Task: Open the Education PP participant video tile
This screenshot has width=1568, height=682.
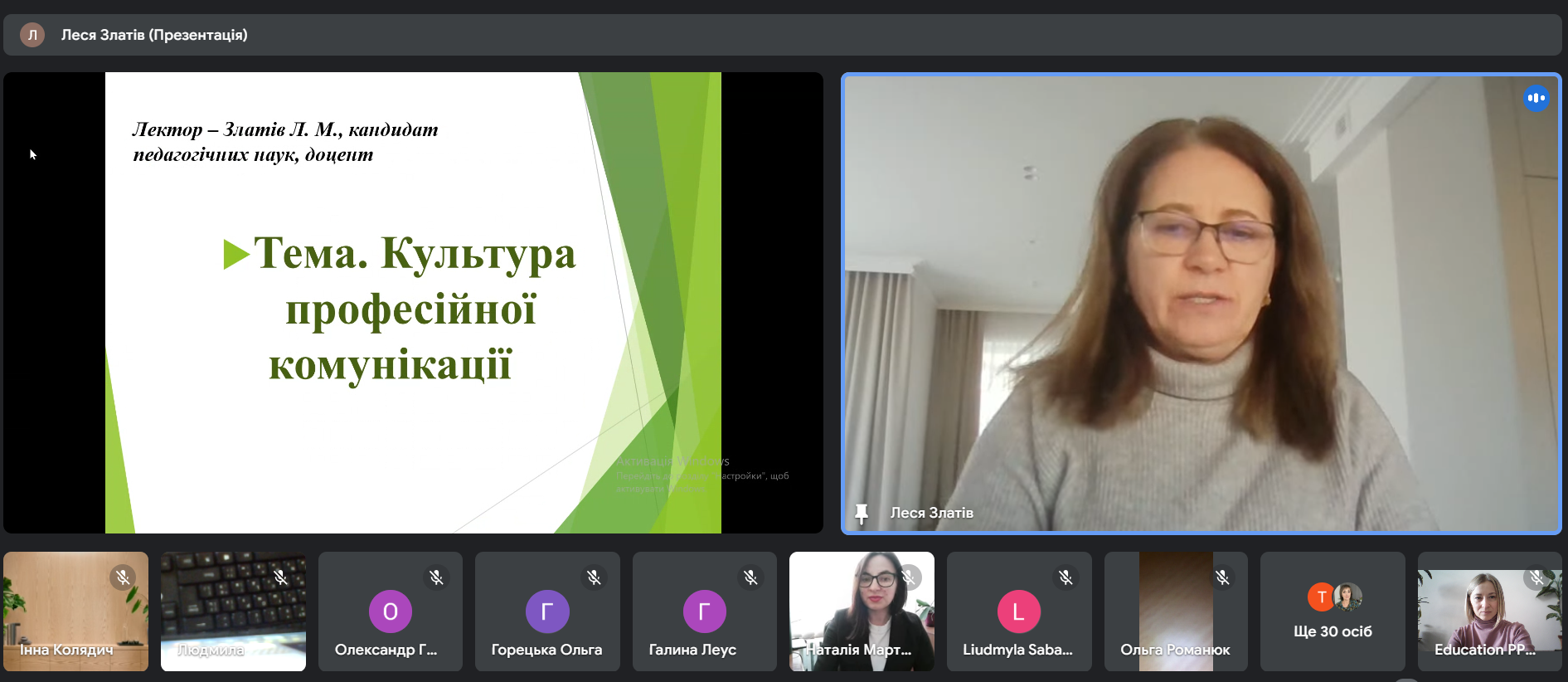Action: pyautogui.click(x=1489, y=610)
